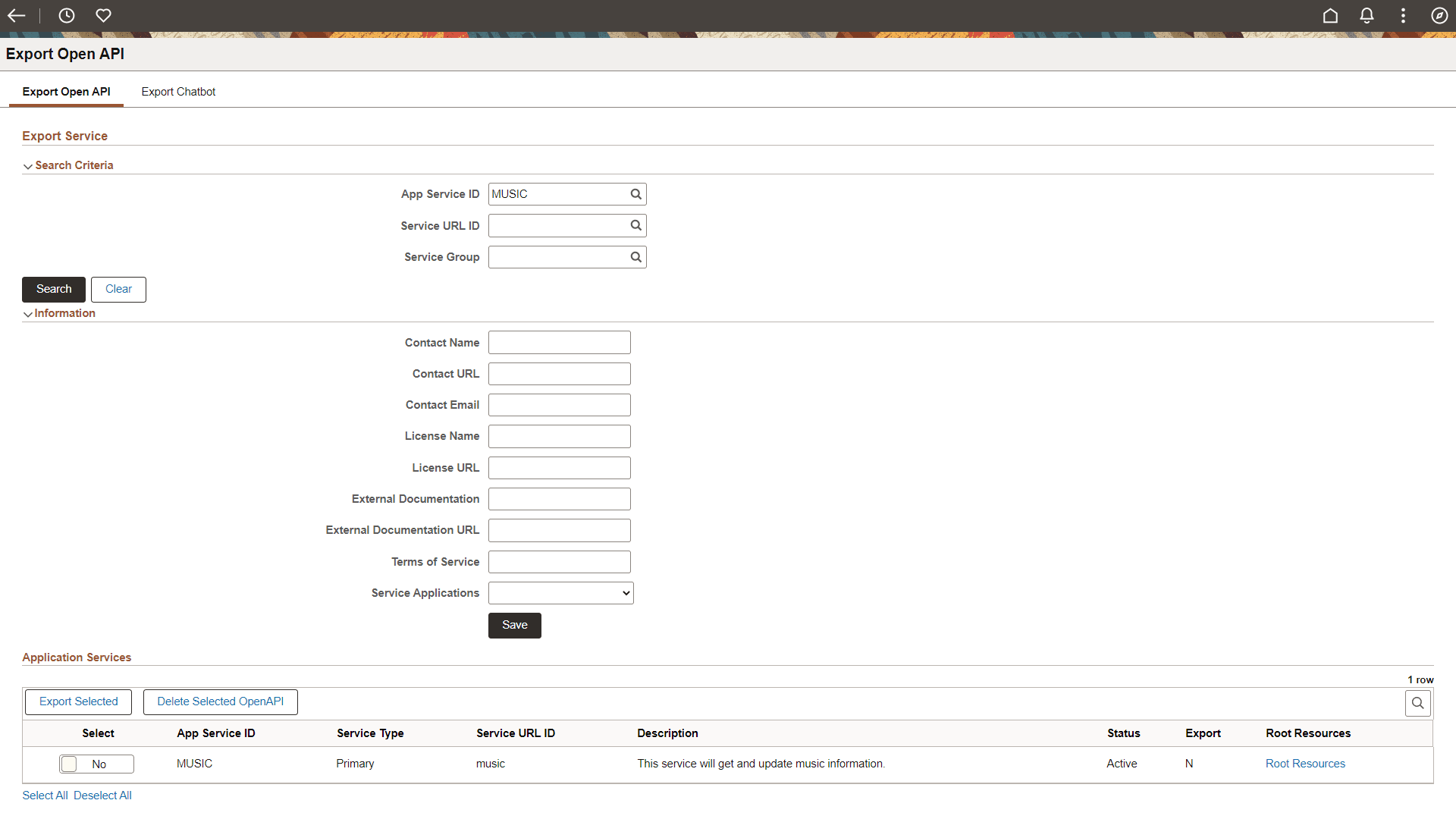Open Root Resources for the MUSIC service
This screenshot has width=1456, height=819.
(1305, 764)
